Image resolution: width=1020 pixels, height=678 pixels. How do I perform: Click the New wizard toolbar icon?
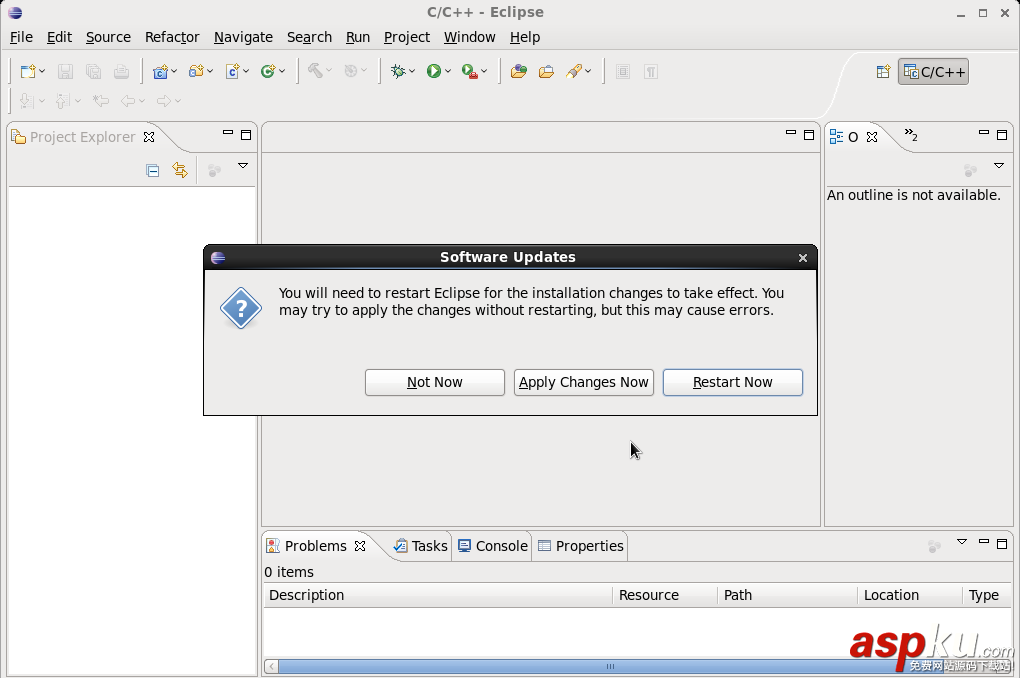(x=27, y=72)
